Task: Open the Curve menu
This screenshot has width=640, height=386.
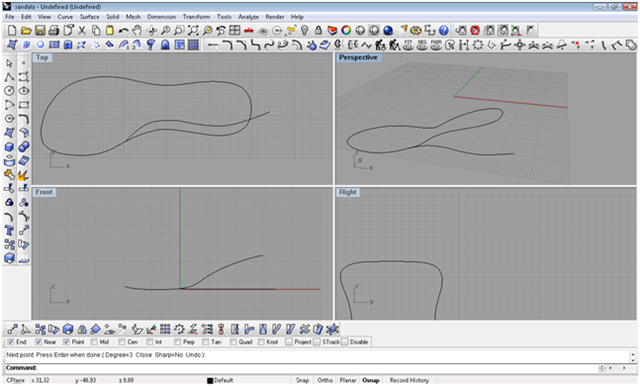Action: 65,17
